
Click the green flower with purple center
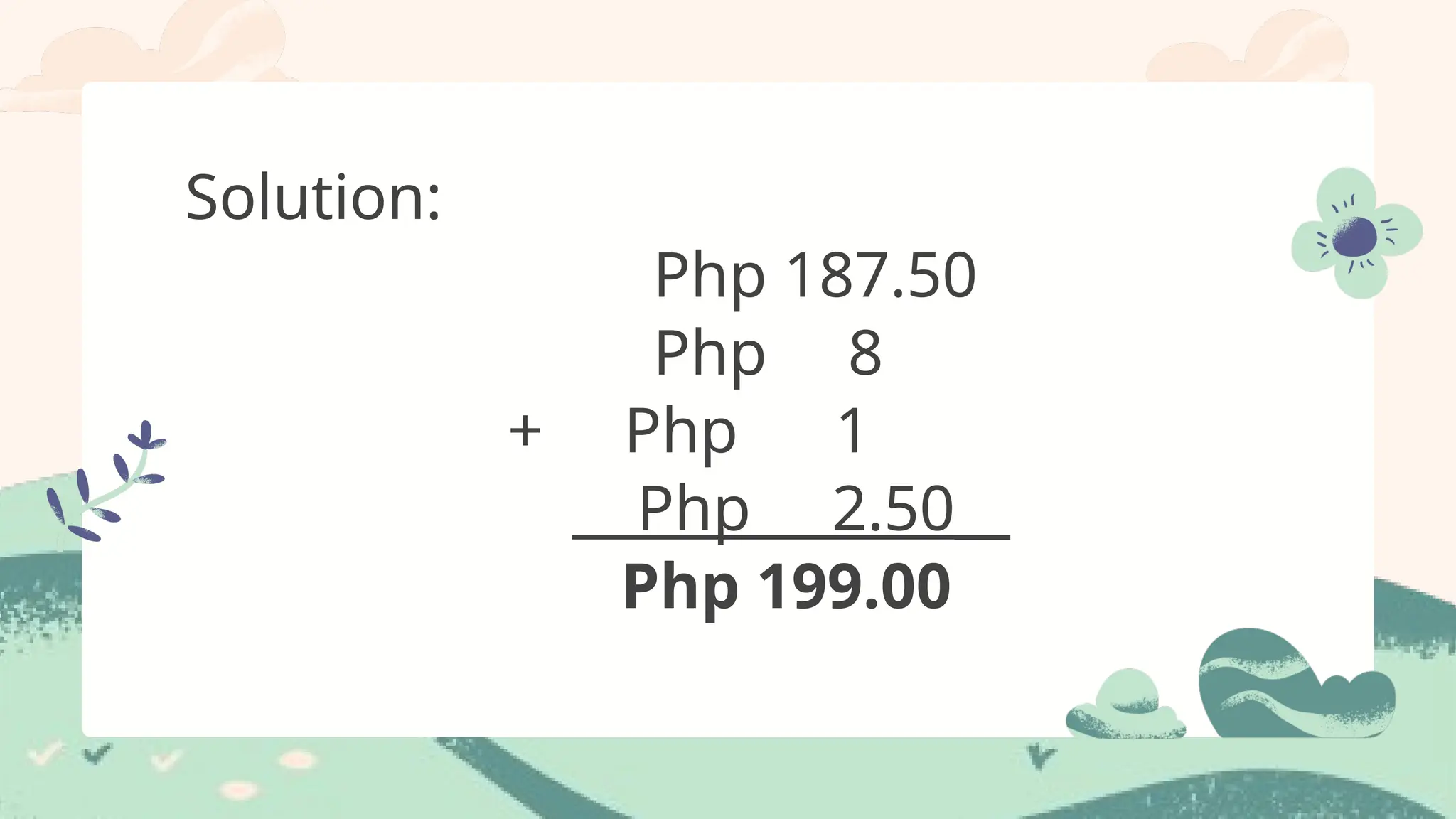click(x=1355, y=234)
